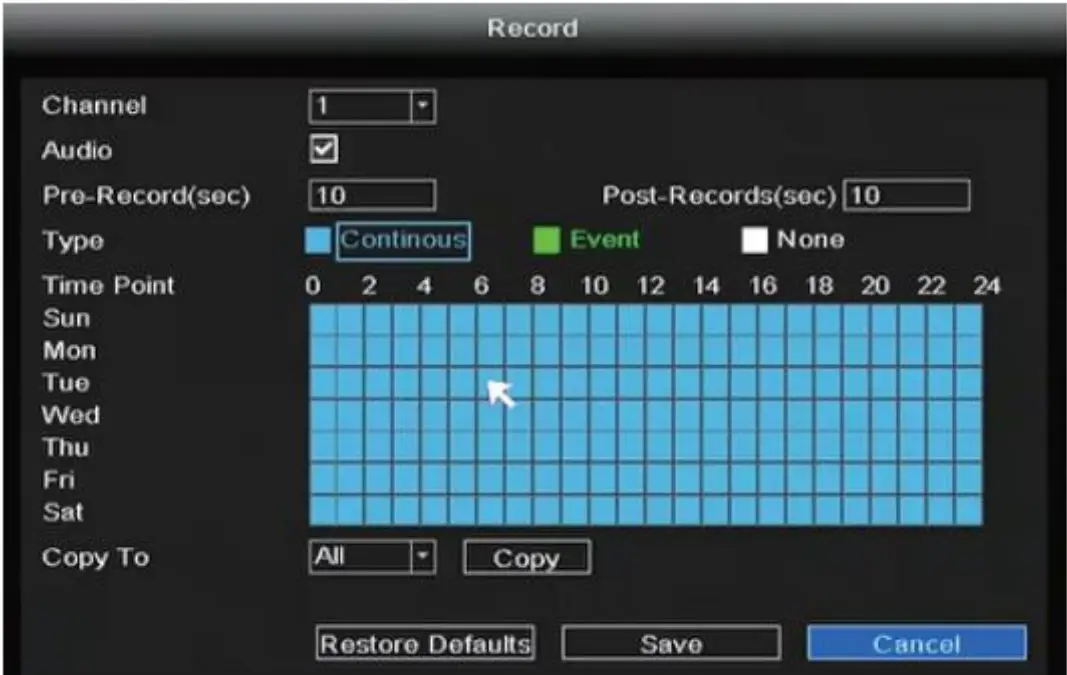Expand the Channel selection list arrow
This screenshot has width=1067, height=675.
[424, 107]
